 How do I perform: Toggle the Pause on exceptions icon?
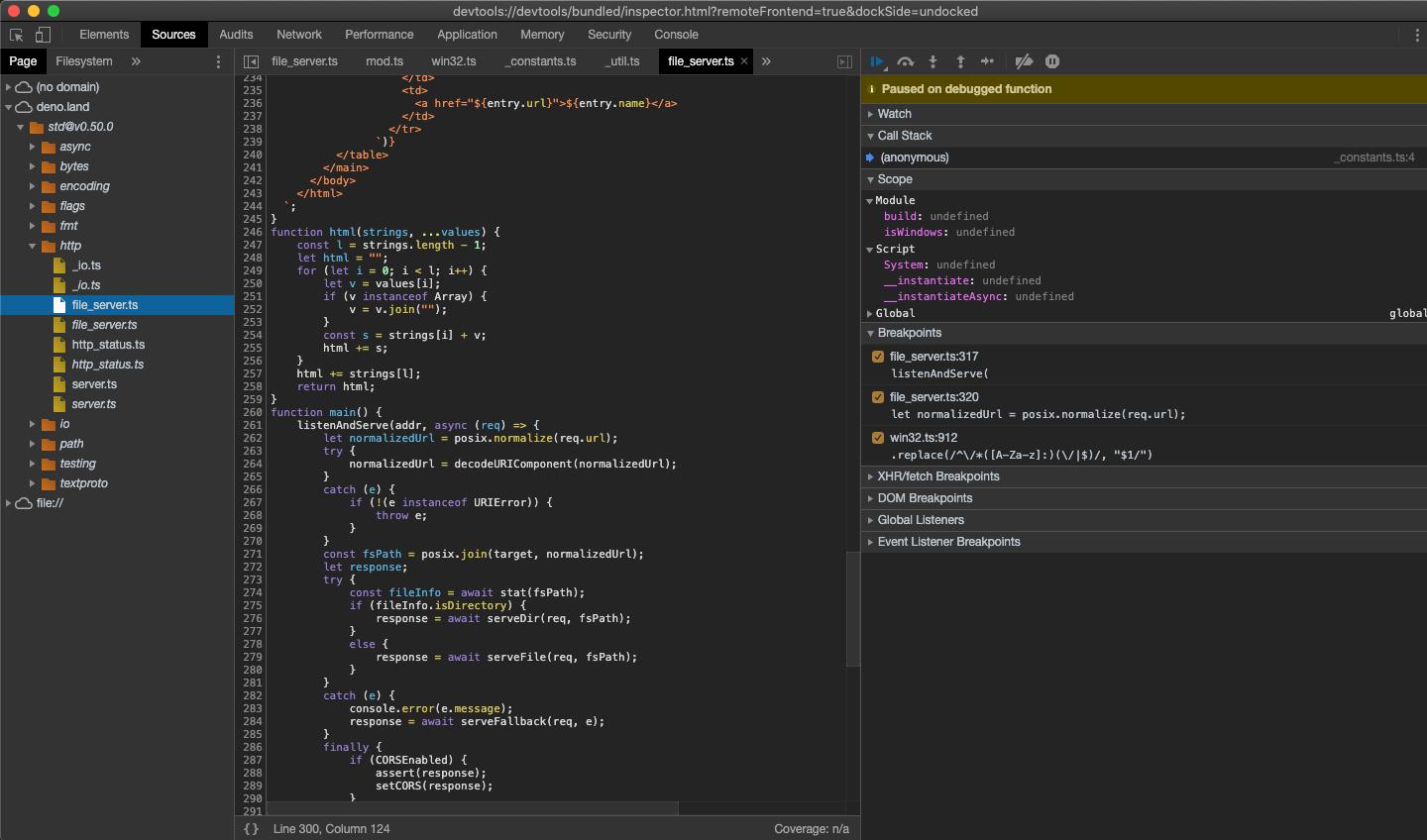click(1051, 61)
